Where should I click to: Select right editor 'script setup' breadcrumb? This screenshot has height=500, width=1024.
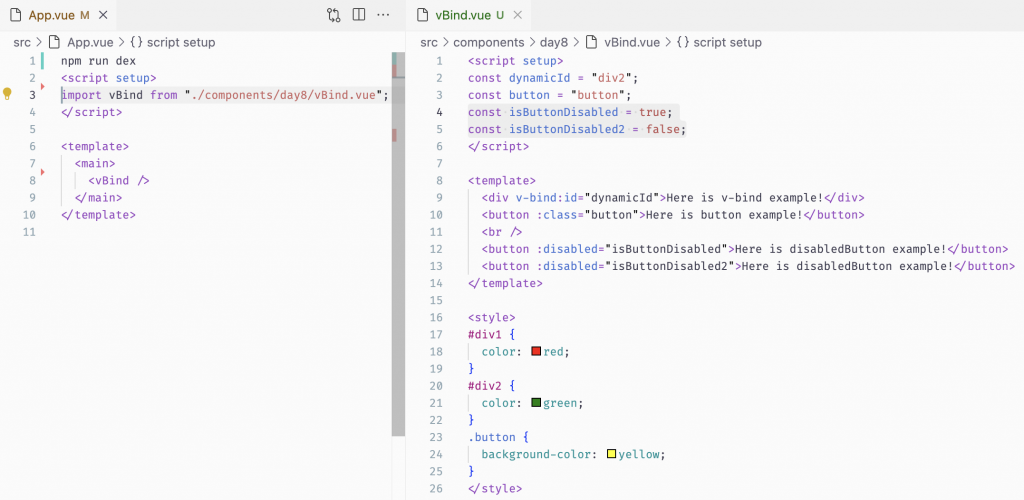(x=728, y=42)
